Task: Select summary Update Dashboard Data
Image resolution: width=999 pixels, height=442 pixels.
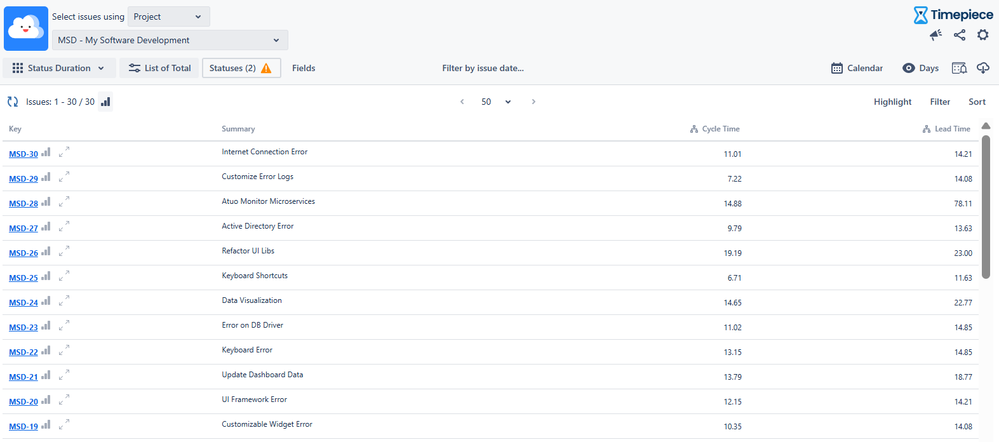Action: [262, 374]
